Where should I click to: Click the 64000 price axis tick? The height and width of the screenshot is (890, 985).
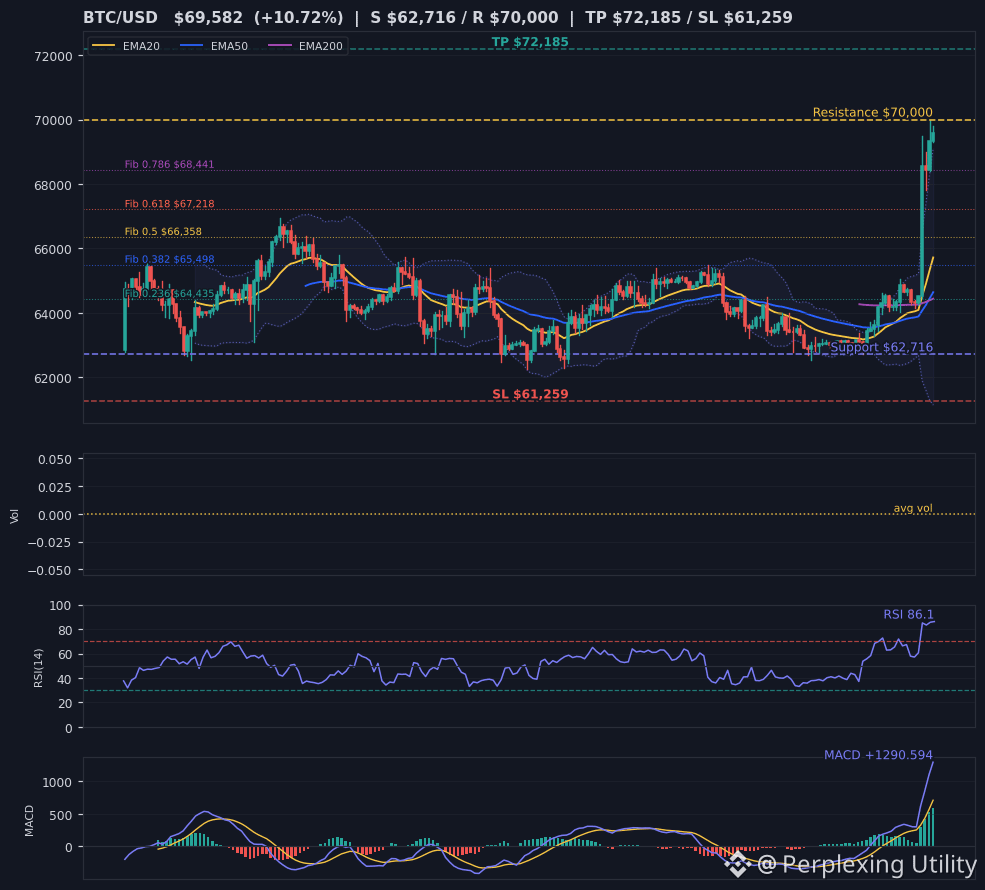(x=53, y=314)
